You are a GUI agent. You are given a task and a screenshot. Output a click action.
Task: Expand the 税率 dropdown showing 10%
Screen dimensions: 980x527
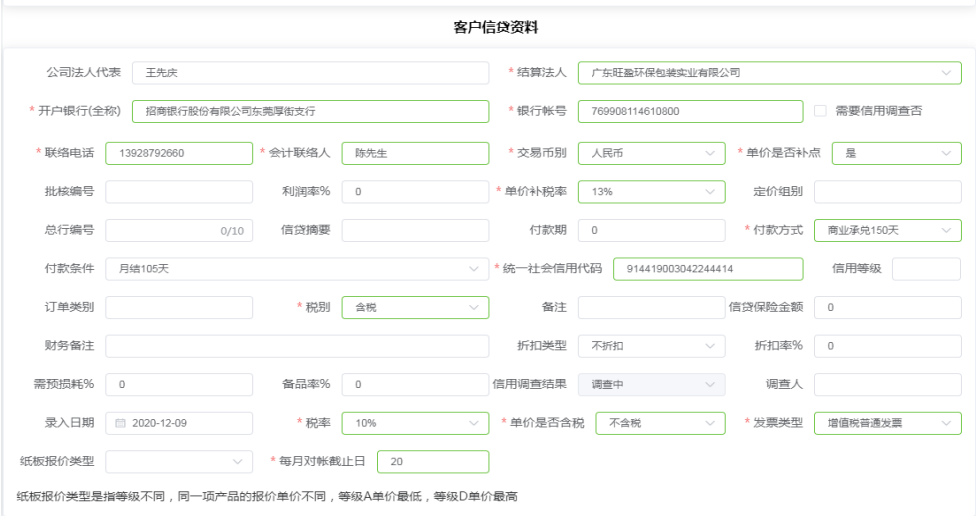pos(415,423)
